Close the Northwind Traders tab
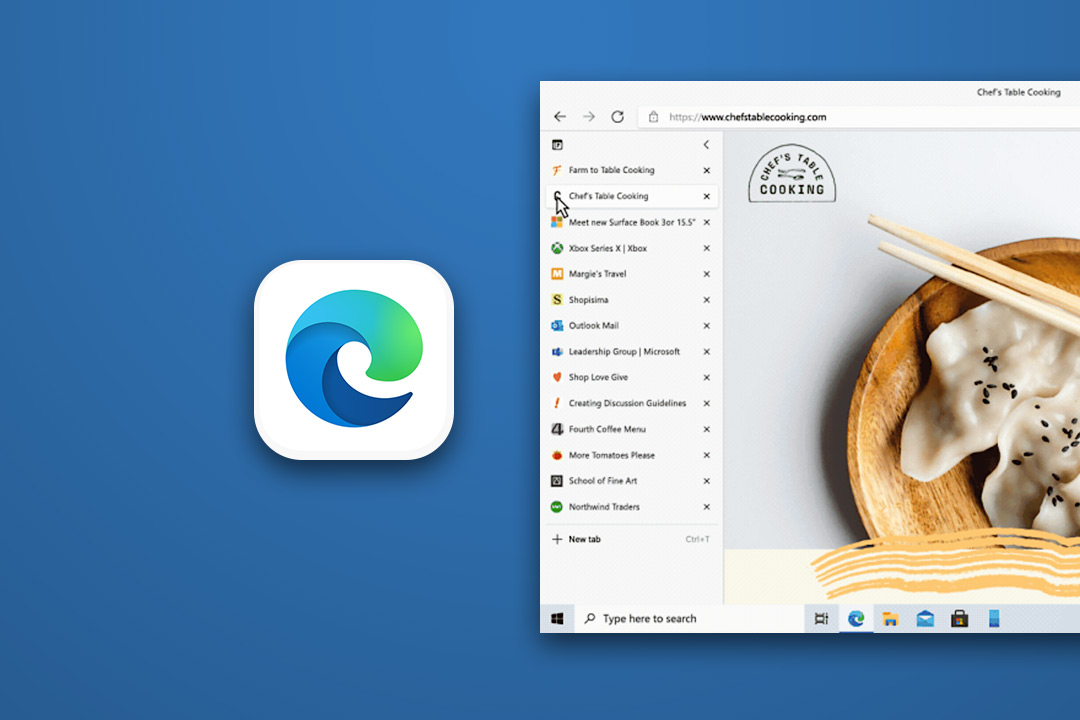This screenshot has width=1080, height=720. [x=707, y=506]
